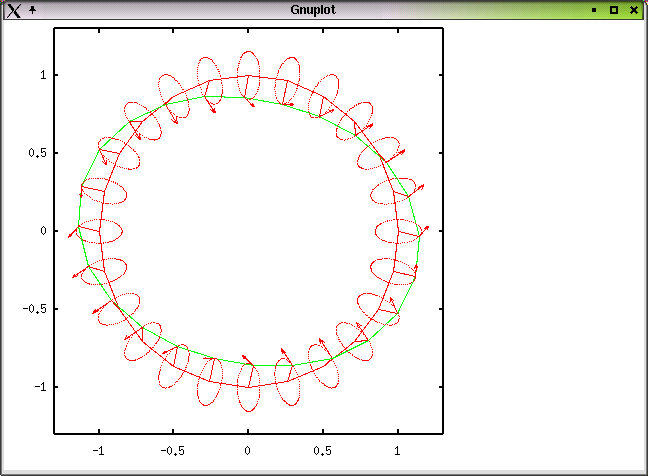Image resolution: width=648 pixels, height=476 pixels.
Task: Click the x-axis label -0.5
Action: pos(172,451)
